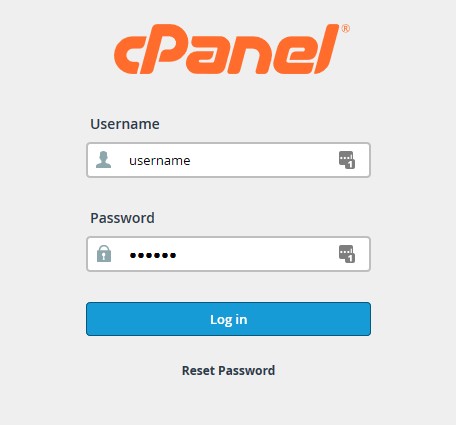
Task: Click the blank space after 'username' in its field
Action: point(263,160)
